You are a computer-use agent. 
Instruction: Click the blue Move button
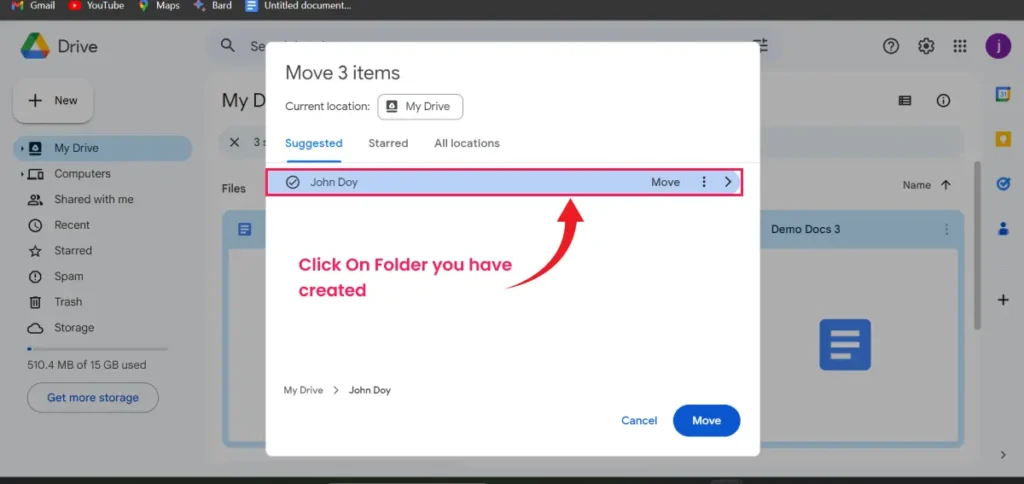click(x=706, y=420)
